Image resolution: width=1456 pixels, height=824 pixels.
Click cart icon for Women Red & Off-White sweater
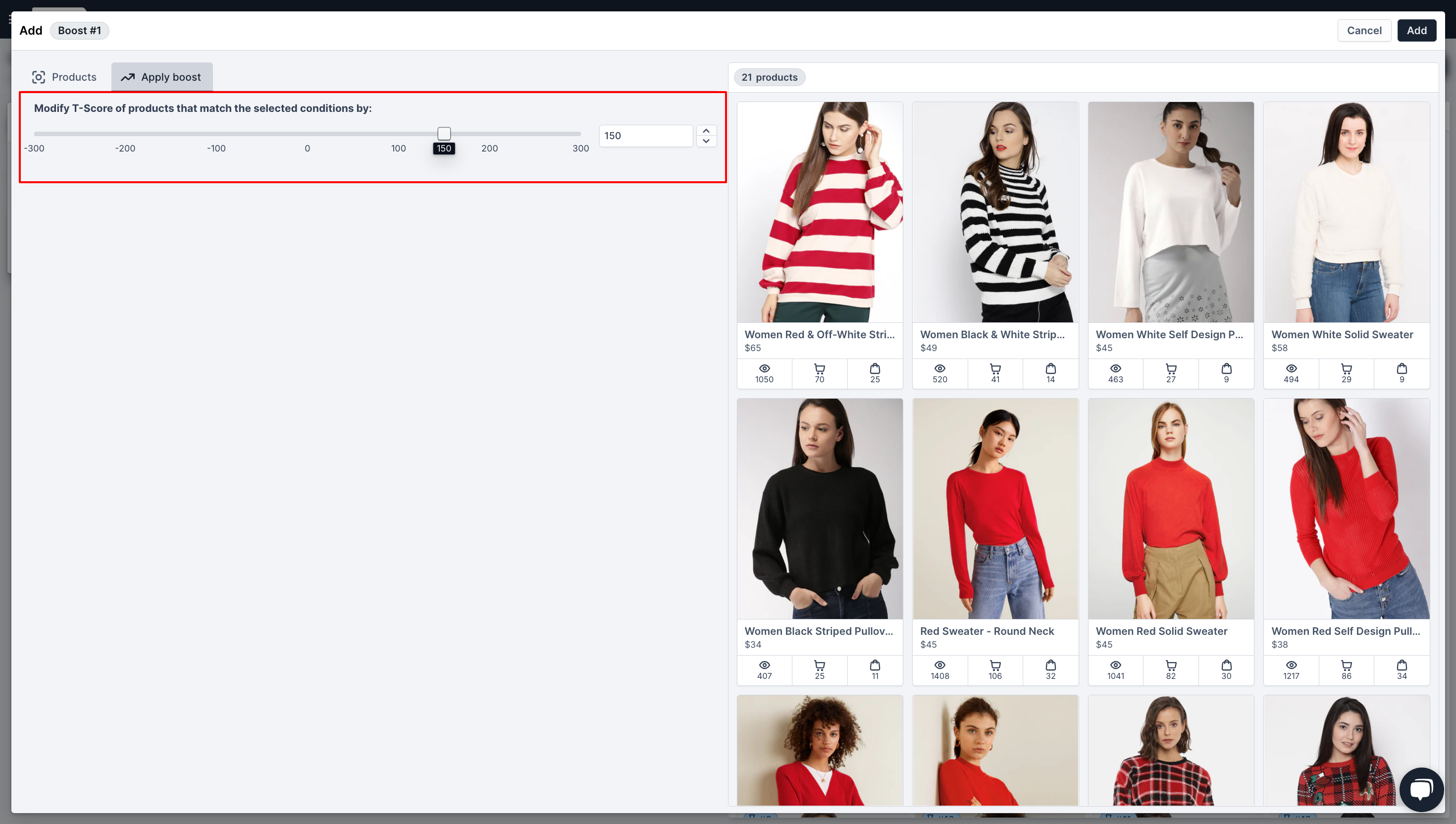tap(820, 368)
